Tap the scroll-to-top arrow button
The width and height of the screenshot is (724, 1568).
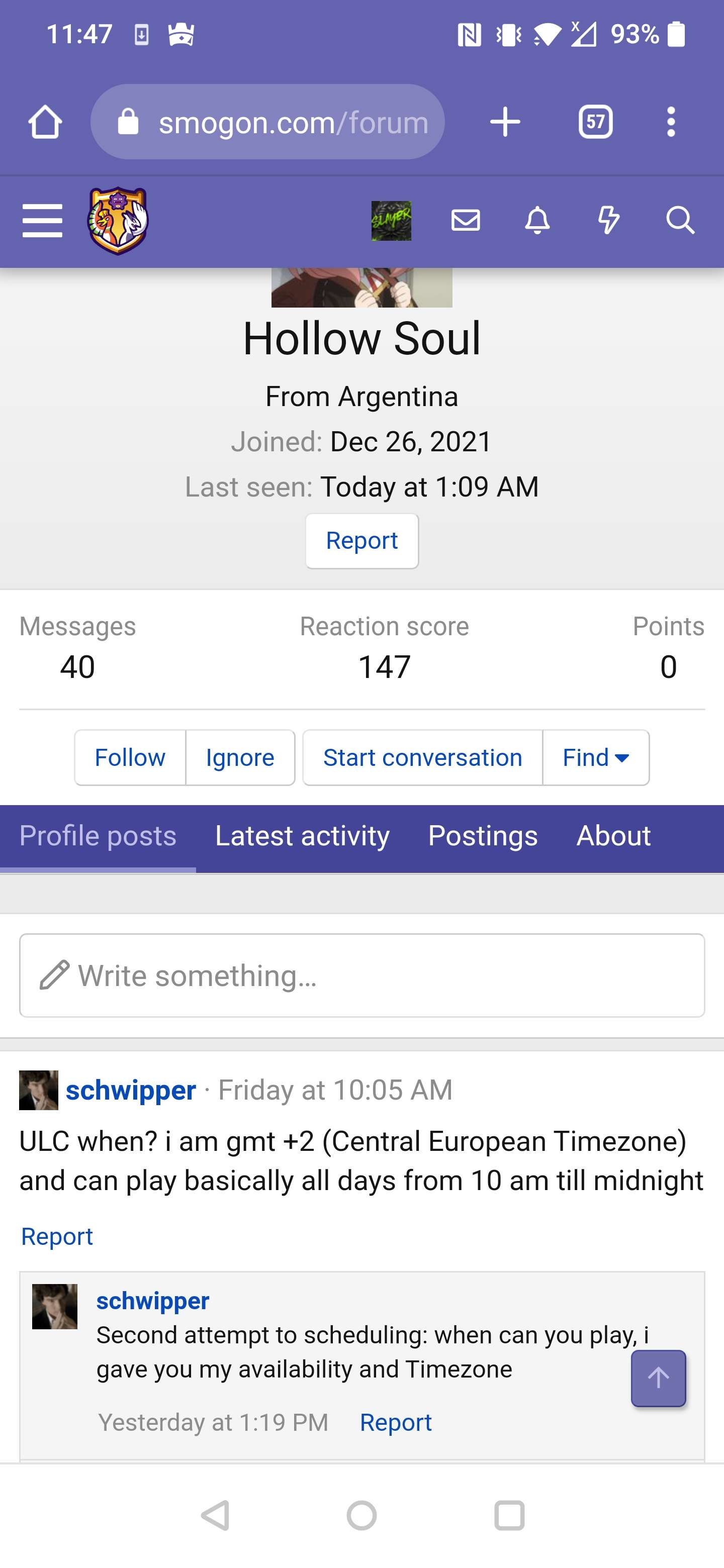tap(658, 1378)
